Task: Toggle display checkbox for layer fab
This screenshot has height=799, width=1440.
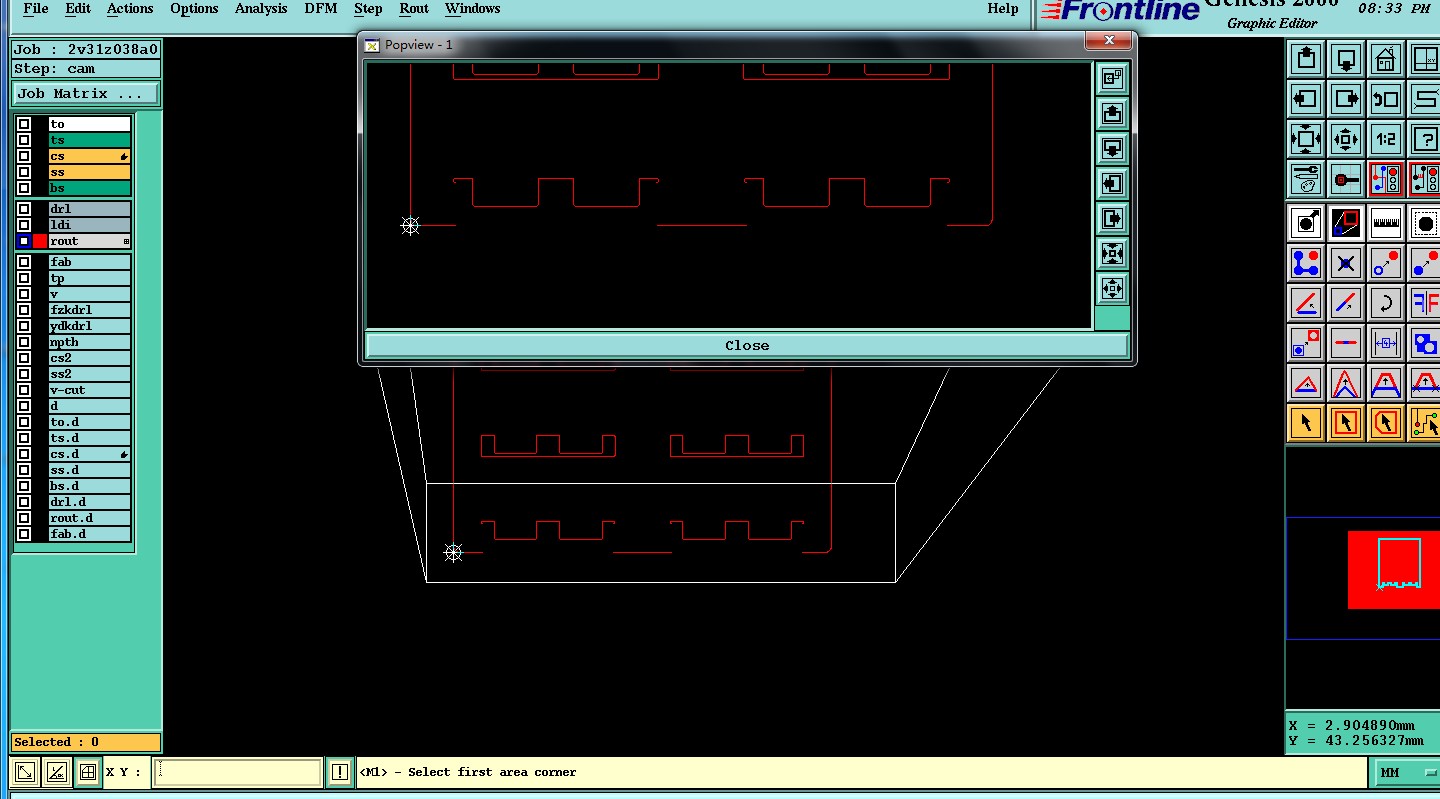Action: click(x=23, y=262)
